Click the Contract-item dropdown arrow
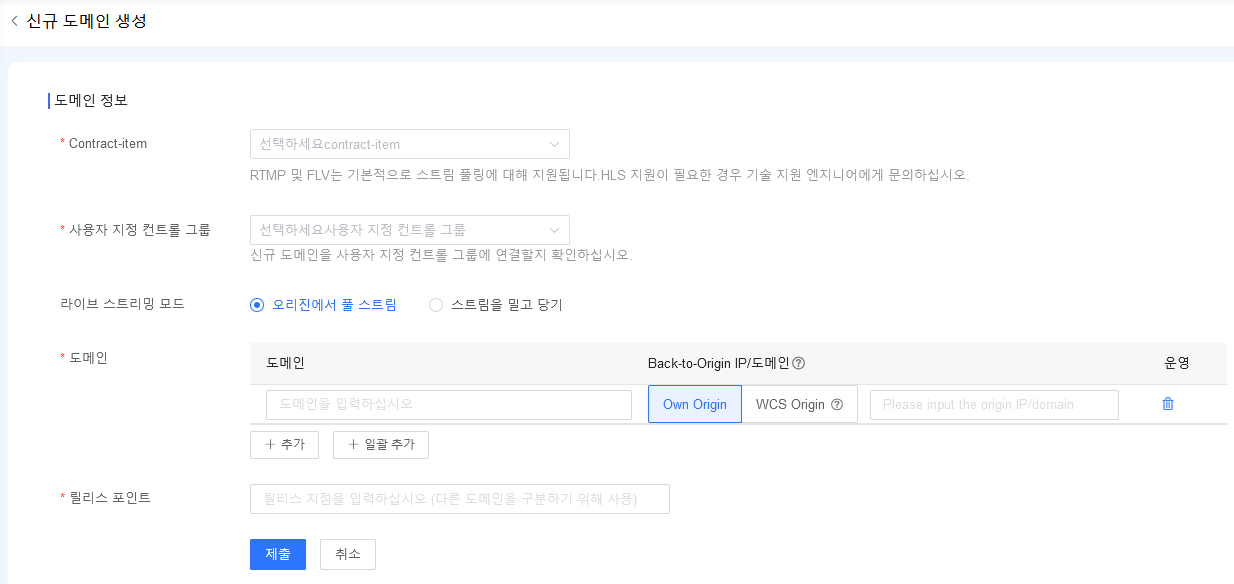The height and width of the screenshot is (584, 1234). tap(554, 143)
